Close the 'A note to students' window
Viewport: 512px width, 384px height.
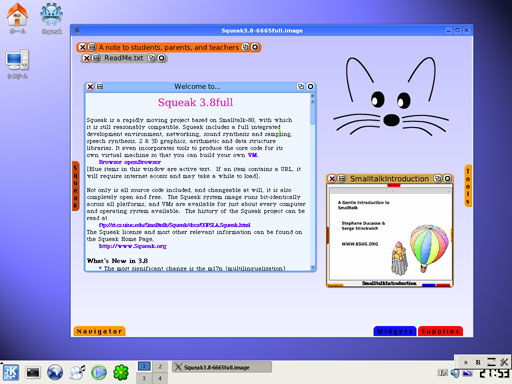click(x=83, y=47)
